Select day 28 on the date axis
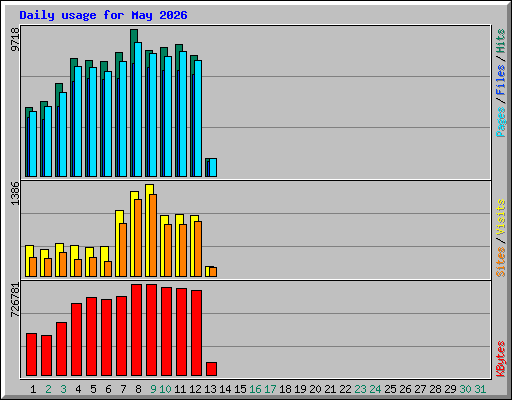The height and width of the screenshot is (400, 512). (x=435, y=389)
